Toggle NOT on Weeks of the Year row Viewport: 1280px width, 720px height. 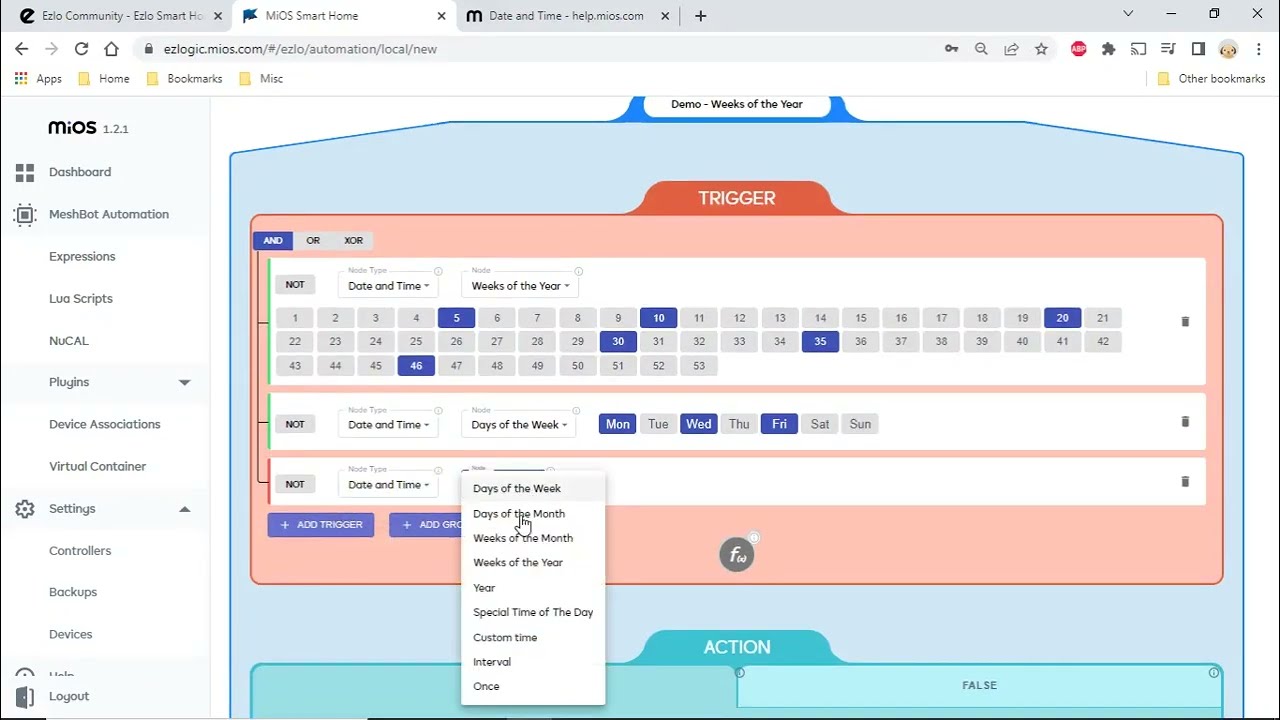(295, 285)
